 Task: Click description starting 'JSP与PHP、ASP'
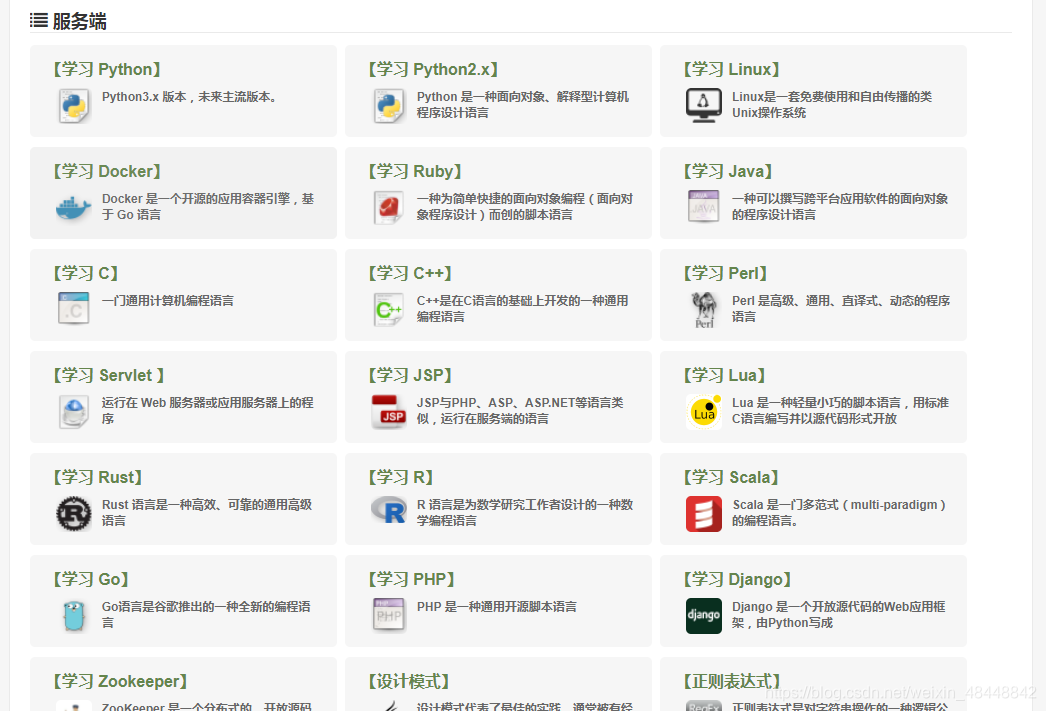[x=520, y=411]
